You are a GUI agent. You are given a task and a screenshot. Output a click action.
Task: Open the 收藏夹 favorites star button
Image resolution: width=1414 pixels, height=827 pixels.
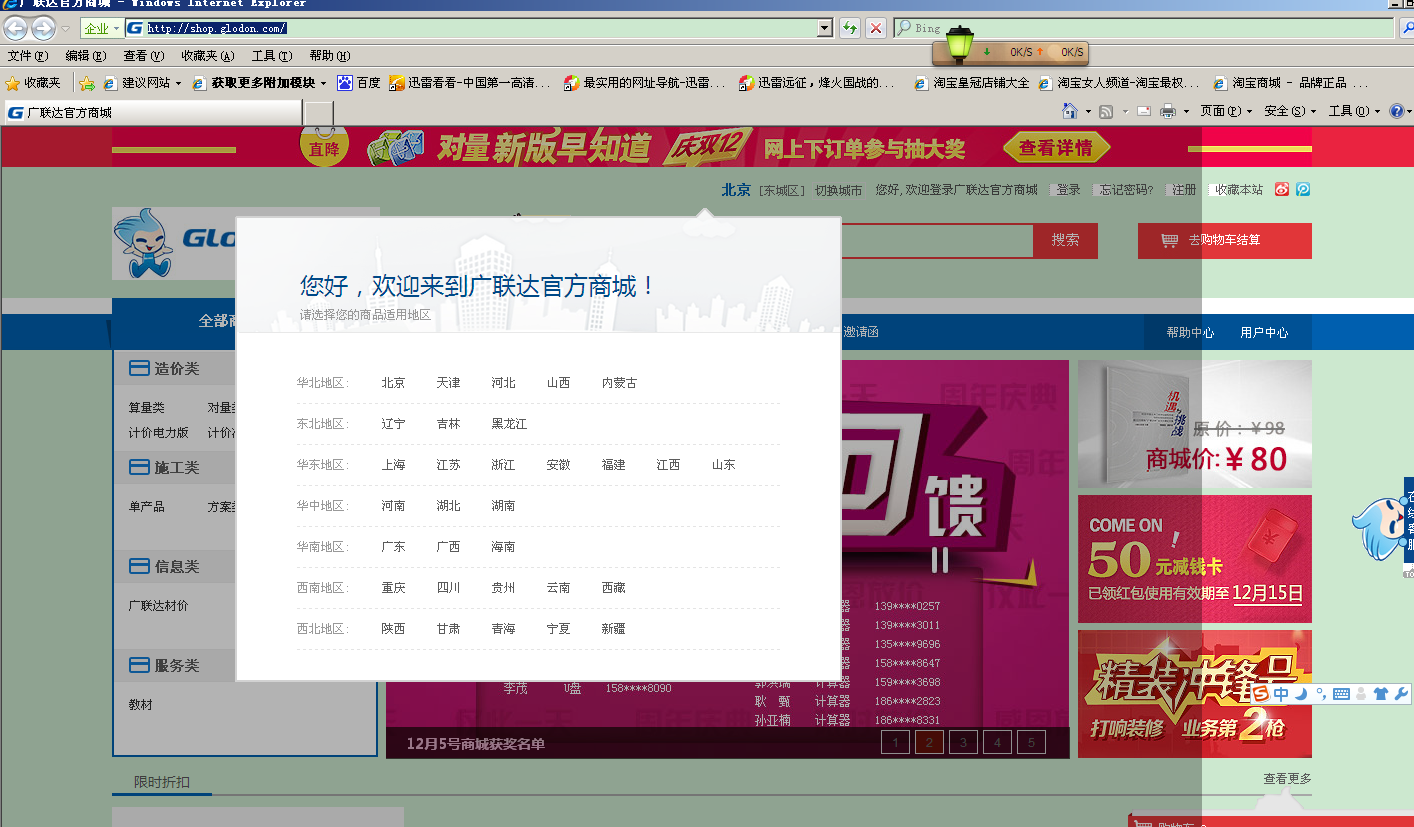coord(33,83)
